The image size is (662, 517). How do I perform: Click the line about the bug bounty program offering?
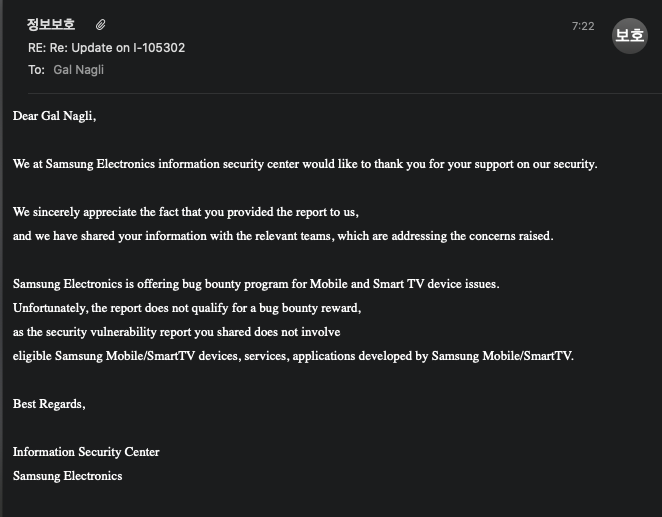pos(256,284)
